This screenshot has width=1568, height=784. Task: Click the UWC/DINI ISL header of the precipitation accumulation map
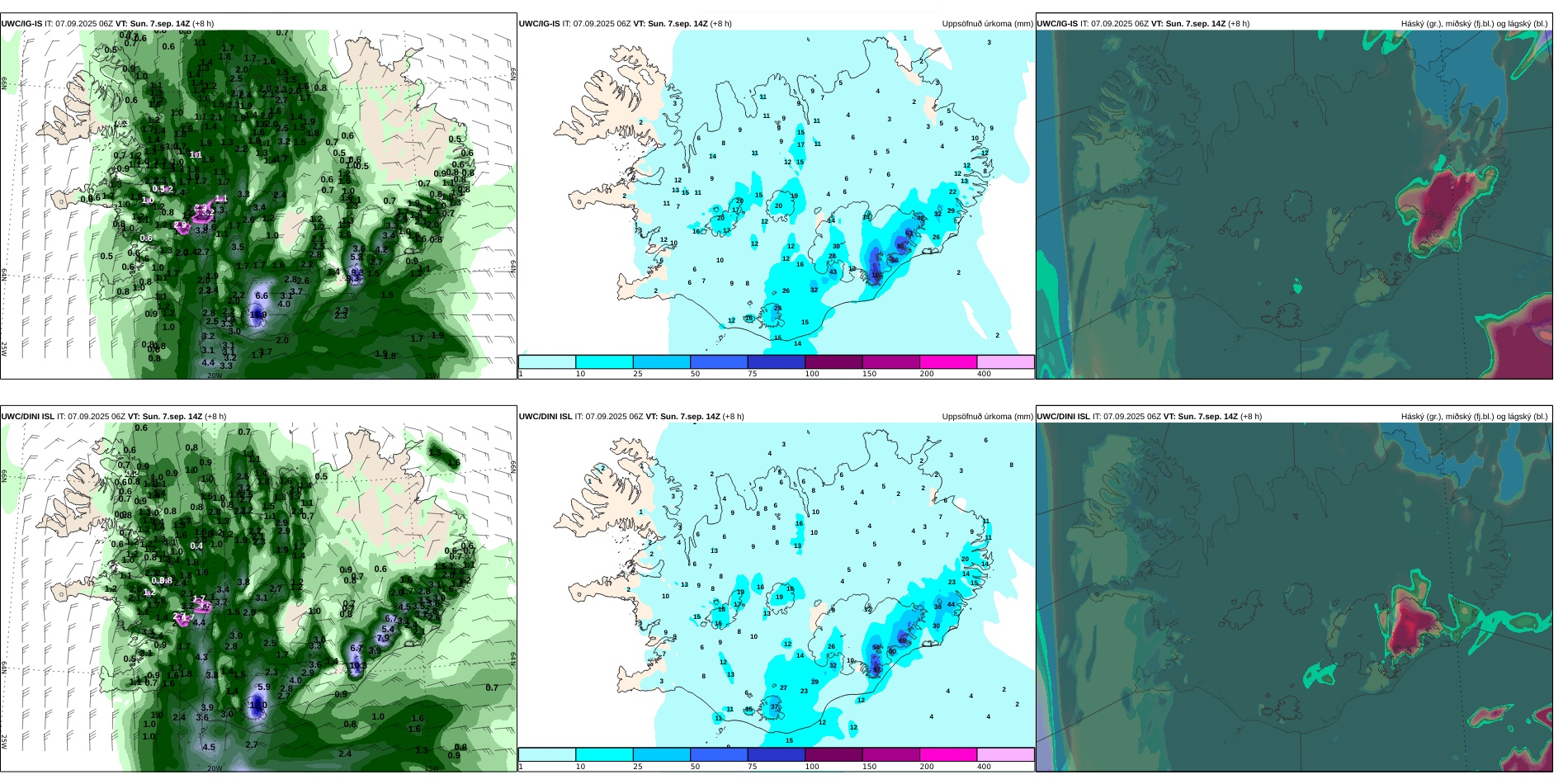click(x=632, y=417)
